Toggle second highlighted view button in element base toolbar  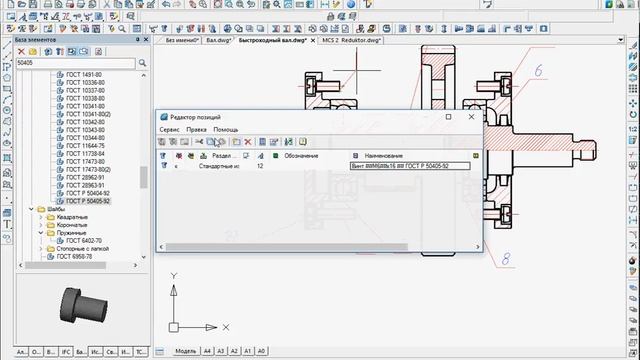click(x=84, y=51)
